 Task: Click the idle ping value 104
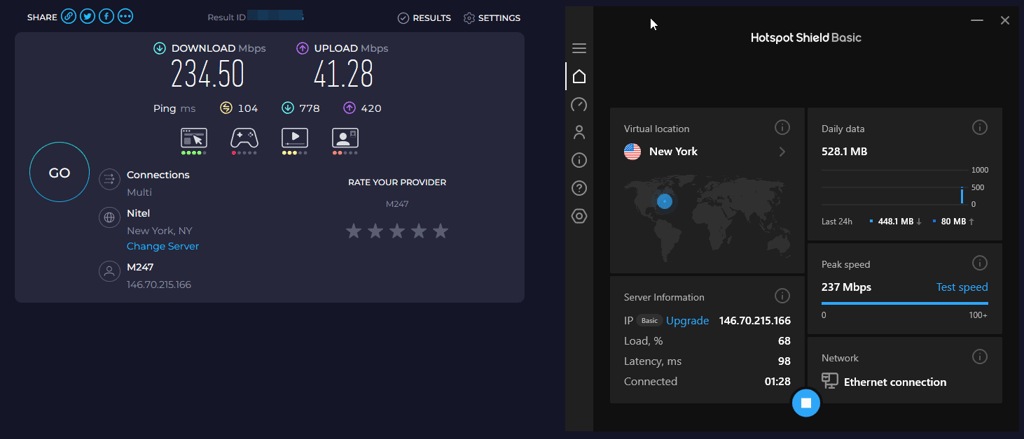pyautogui.click(x=248, y=108)
